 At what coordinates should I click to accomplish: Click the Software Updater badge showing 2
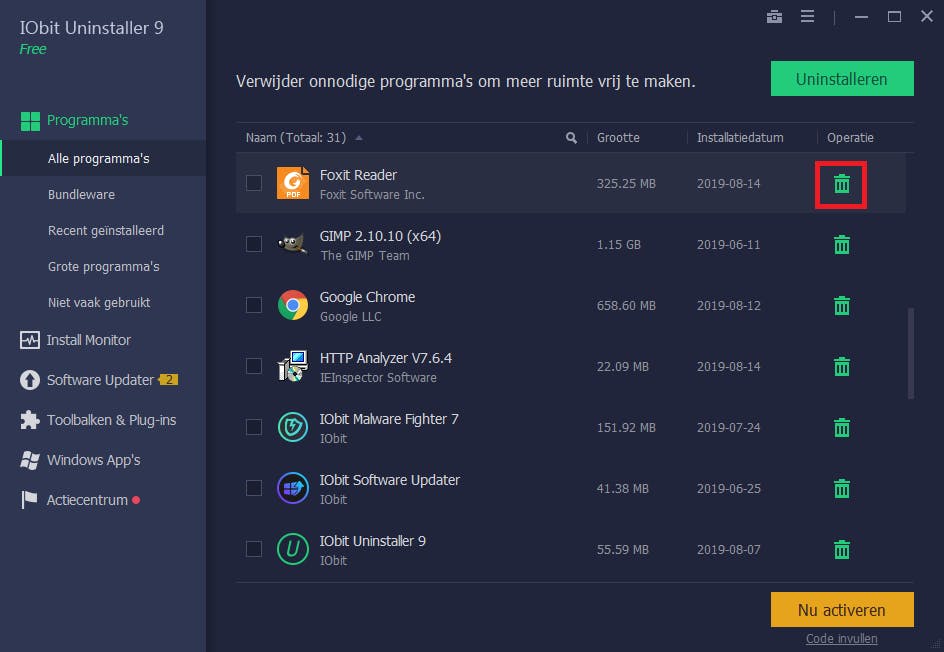tap(169, 380)
